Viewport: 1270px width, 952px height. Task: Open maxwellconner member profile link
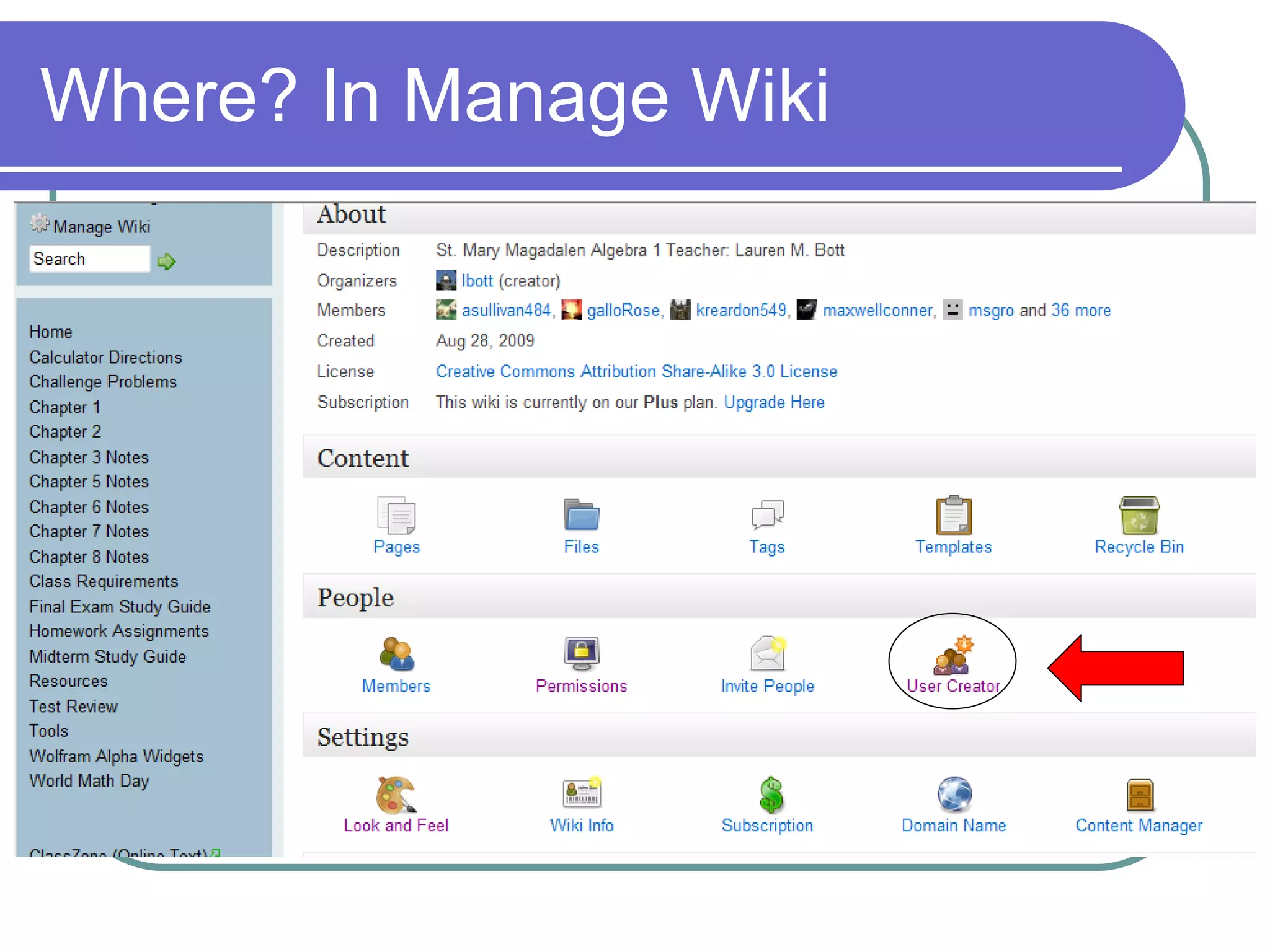[x=877, y=311]
